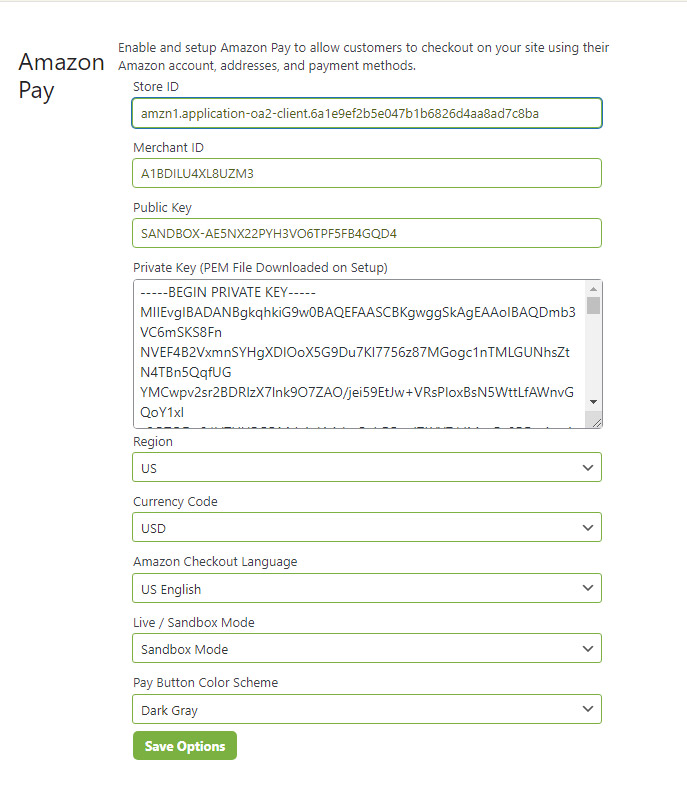Open the Region dropdown

pos(366,467)
